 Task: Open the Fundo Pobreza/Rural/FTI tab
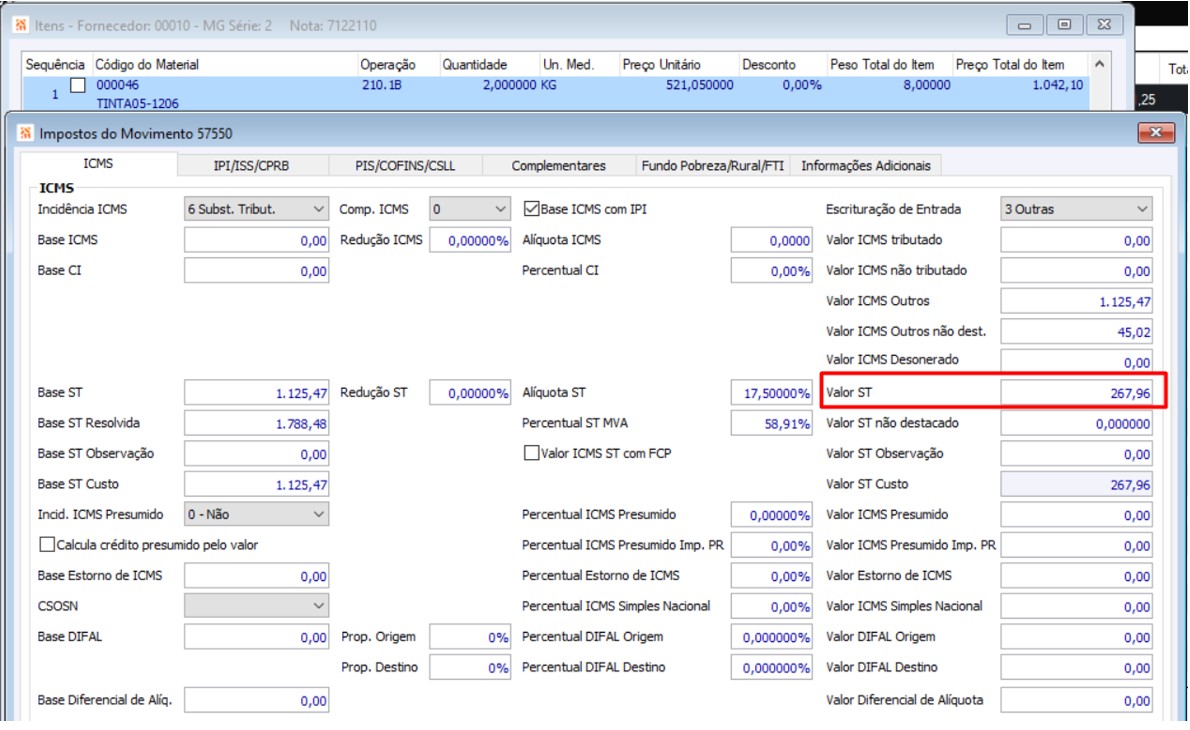[x=712, y=165]
